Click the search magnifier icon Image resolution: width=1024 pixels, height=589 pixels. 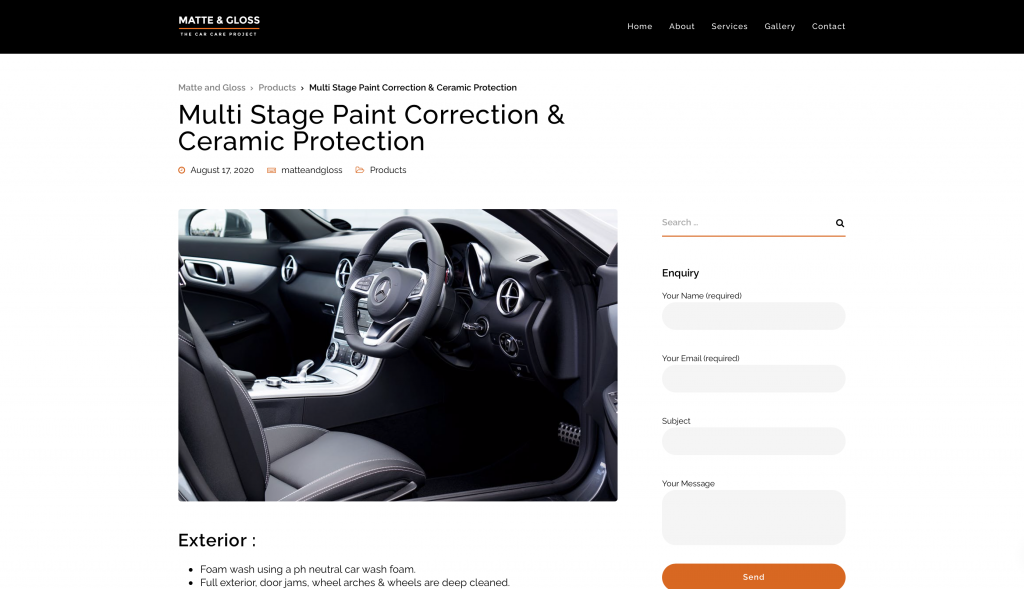(840, 223)
